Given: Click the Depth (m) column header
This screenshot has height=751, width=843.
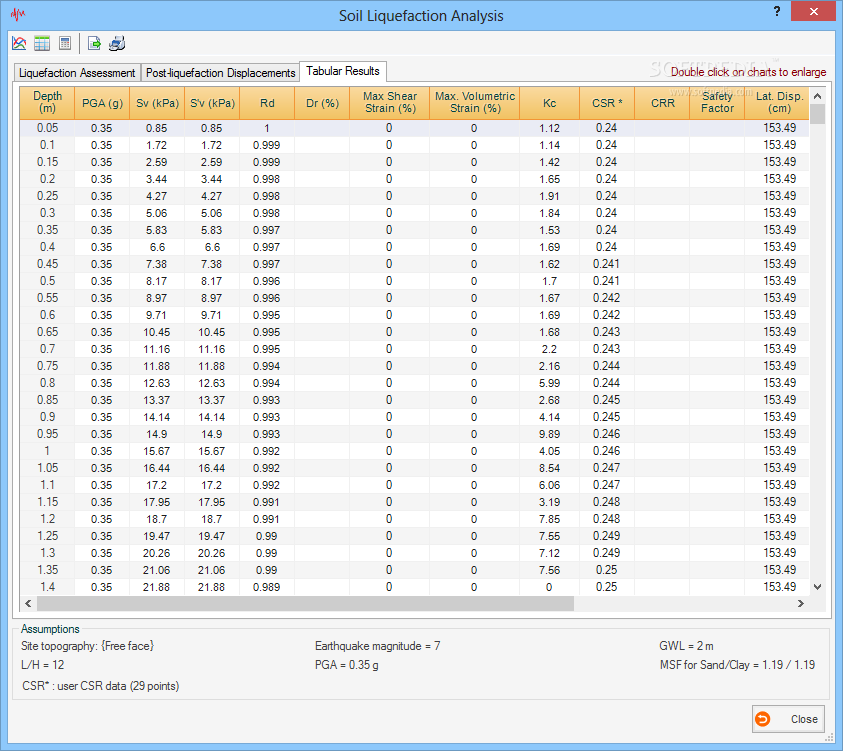Looking at the screenshot, I should [x=47, y=103].
